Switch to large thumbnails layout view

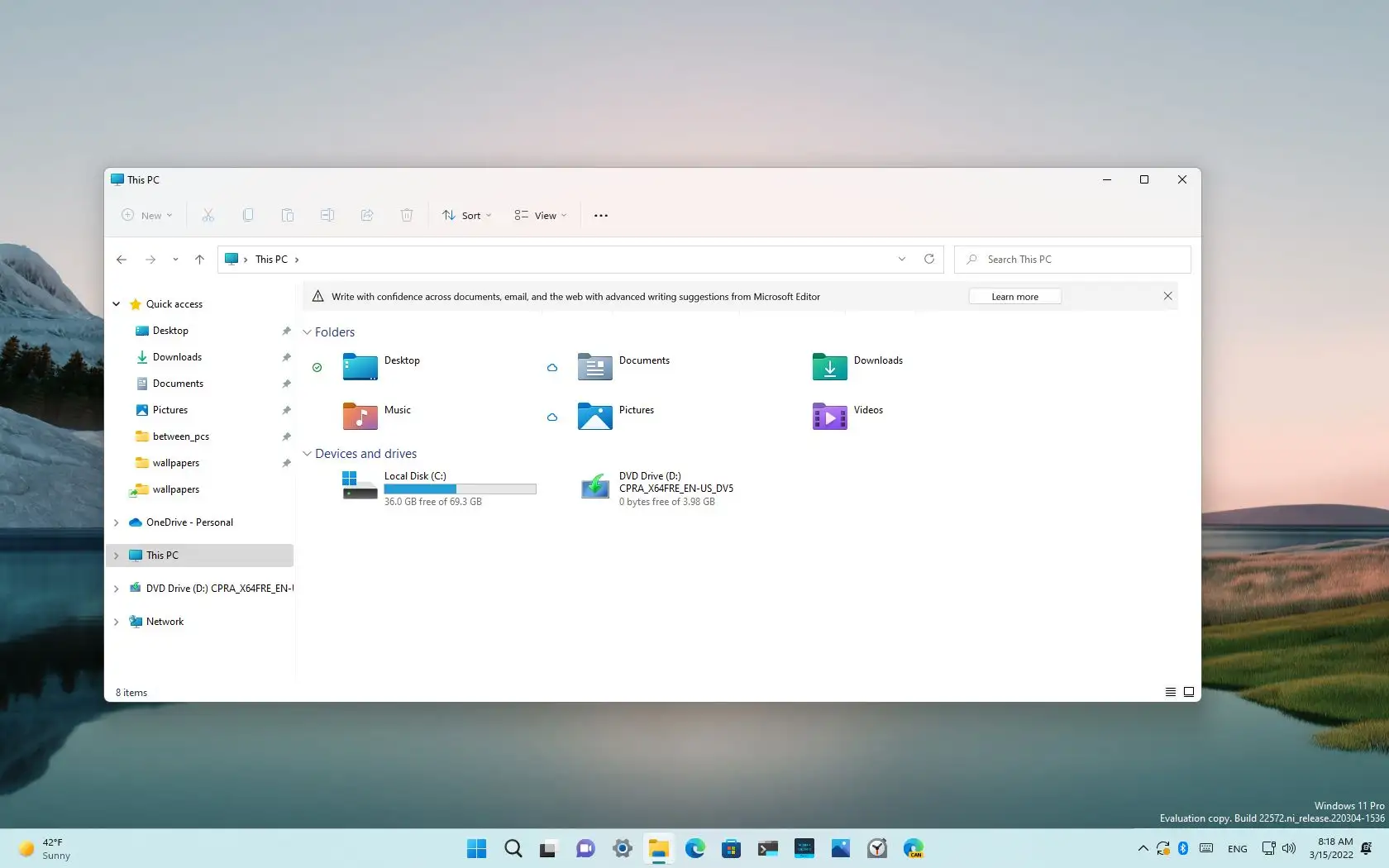click(1188, 692)
